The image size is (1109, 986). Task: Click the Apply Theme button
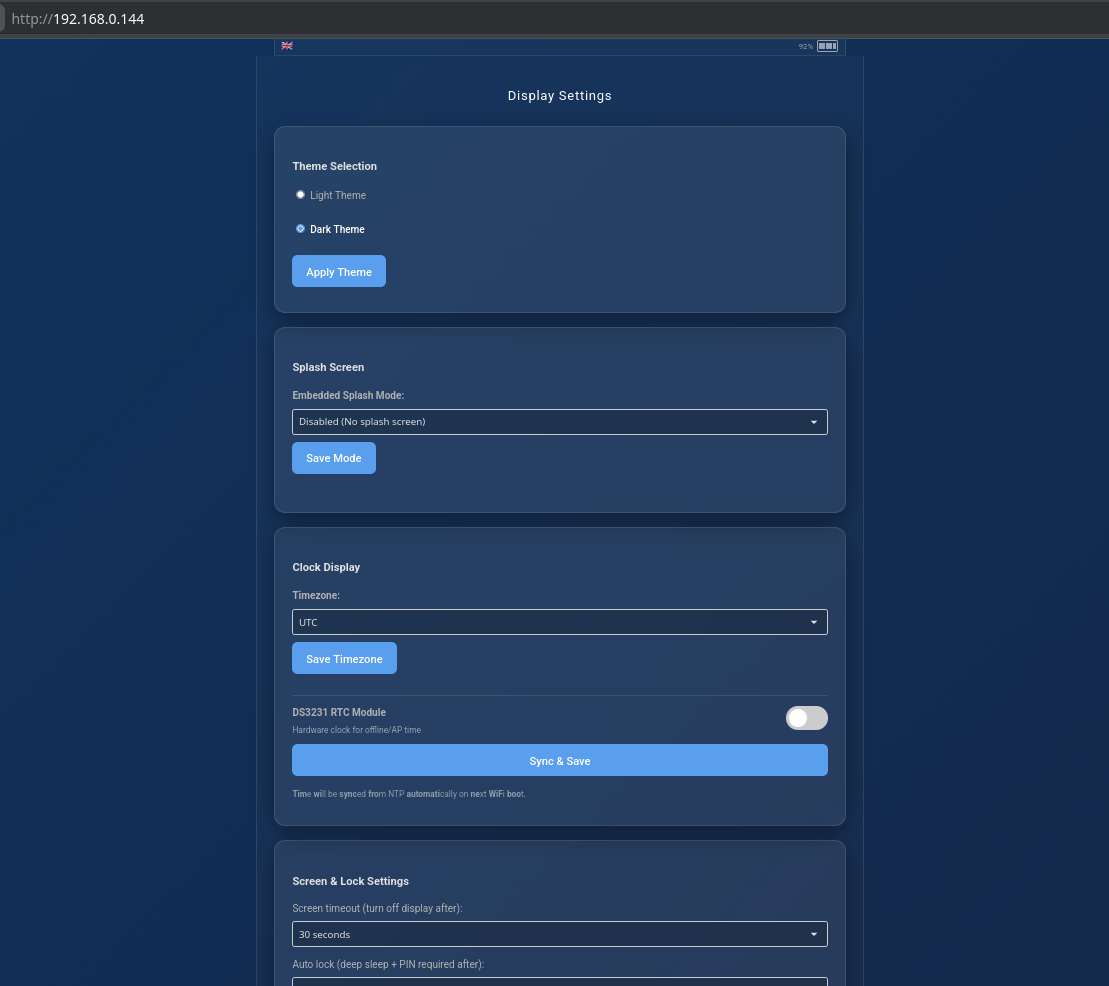pos(339,272)
